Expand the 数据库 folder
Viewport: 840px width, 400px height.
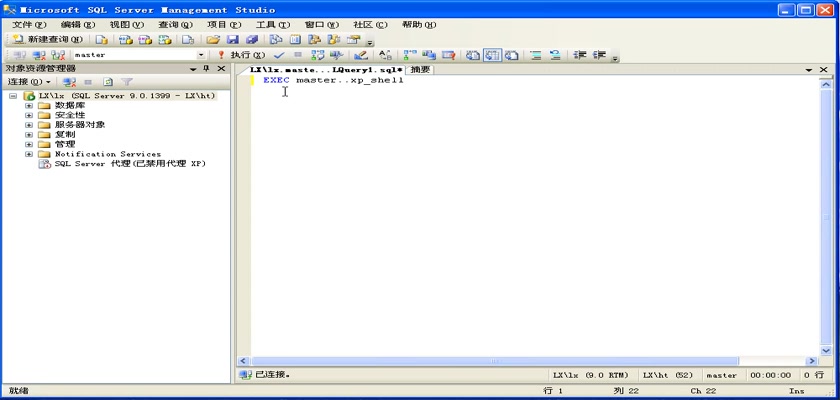pyautogui.click(x=29, y=105)
